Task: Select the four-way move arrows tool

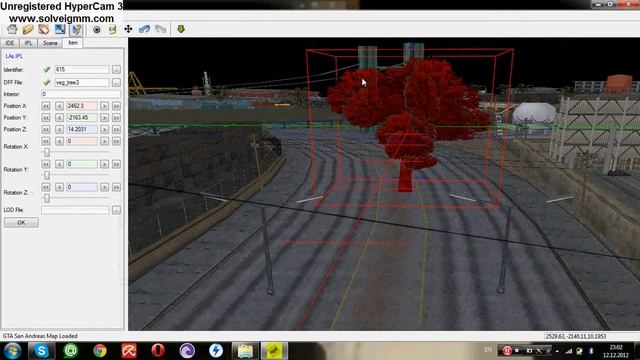Action: pos(128,29)
